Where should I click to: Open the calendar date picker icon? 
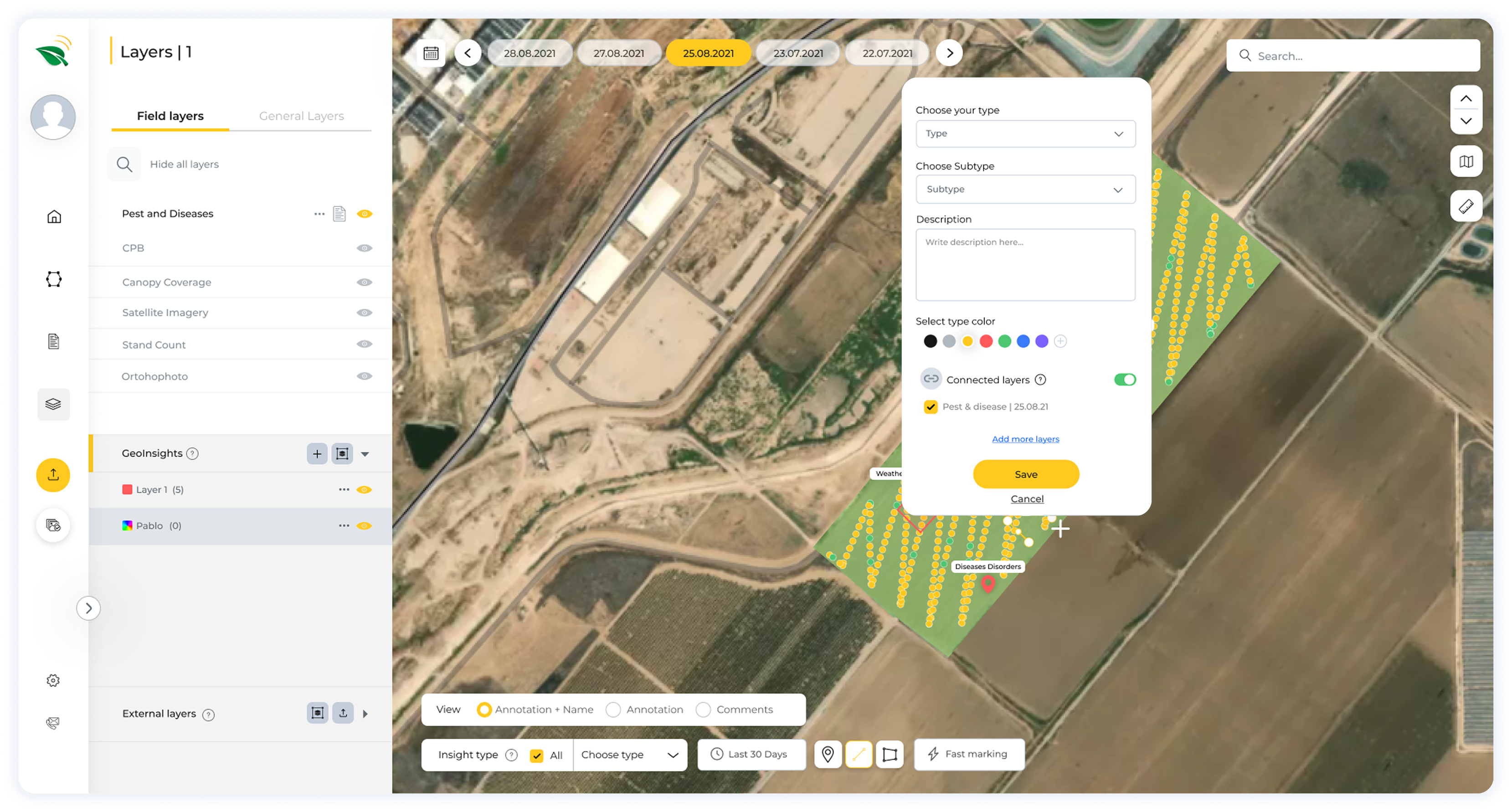[x=431, y=53]
